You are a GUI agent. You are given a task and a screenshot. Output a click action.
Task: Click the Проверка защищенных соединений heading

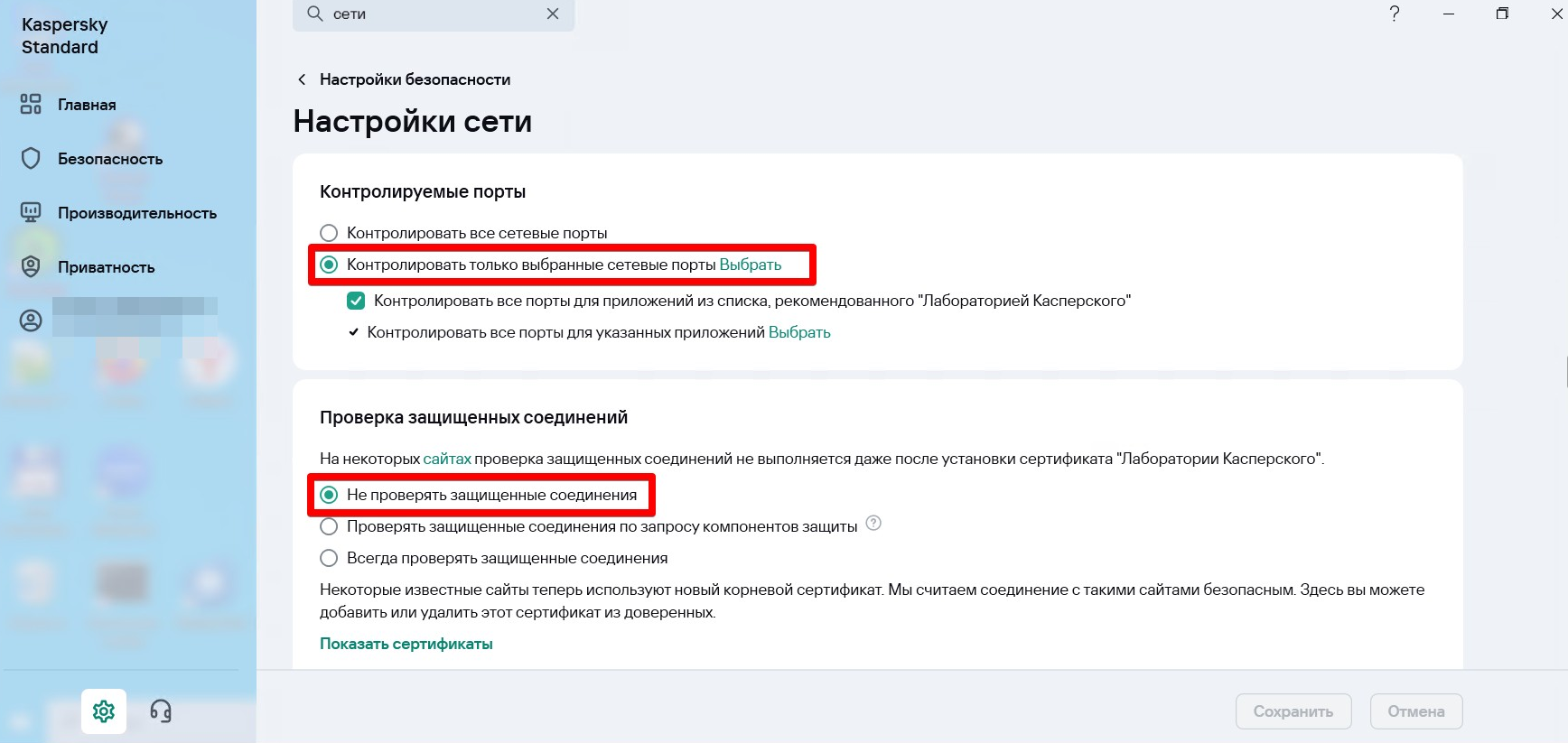click(474, 417)
